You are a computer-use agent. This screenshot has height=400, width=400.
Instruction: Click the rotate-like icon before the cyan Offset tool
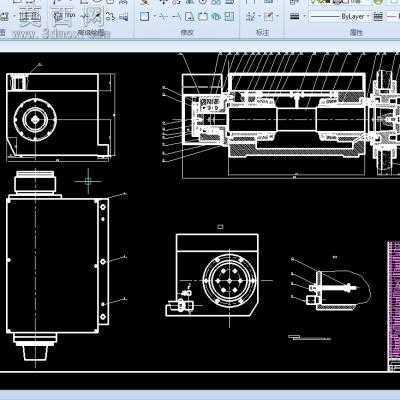coord(203,16)
